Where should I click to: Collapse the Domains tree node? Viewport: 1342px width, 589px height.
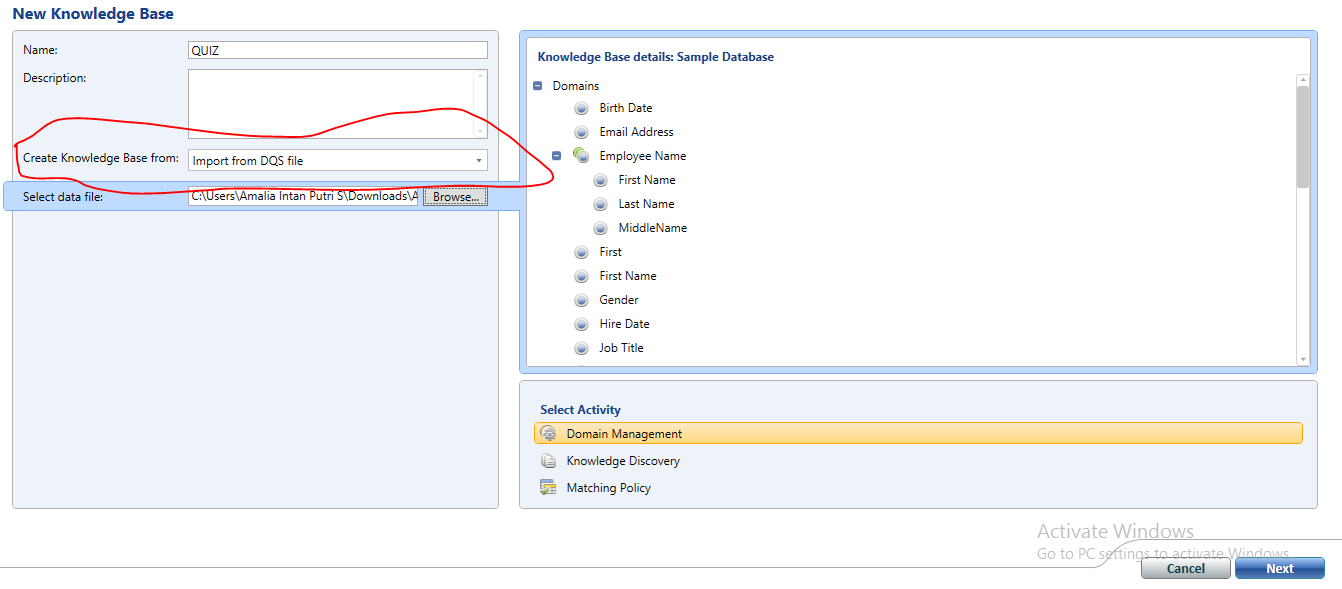(537, 86)
